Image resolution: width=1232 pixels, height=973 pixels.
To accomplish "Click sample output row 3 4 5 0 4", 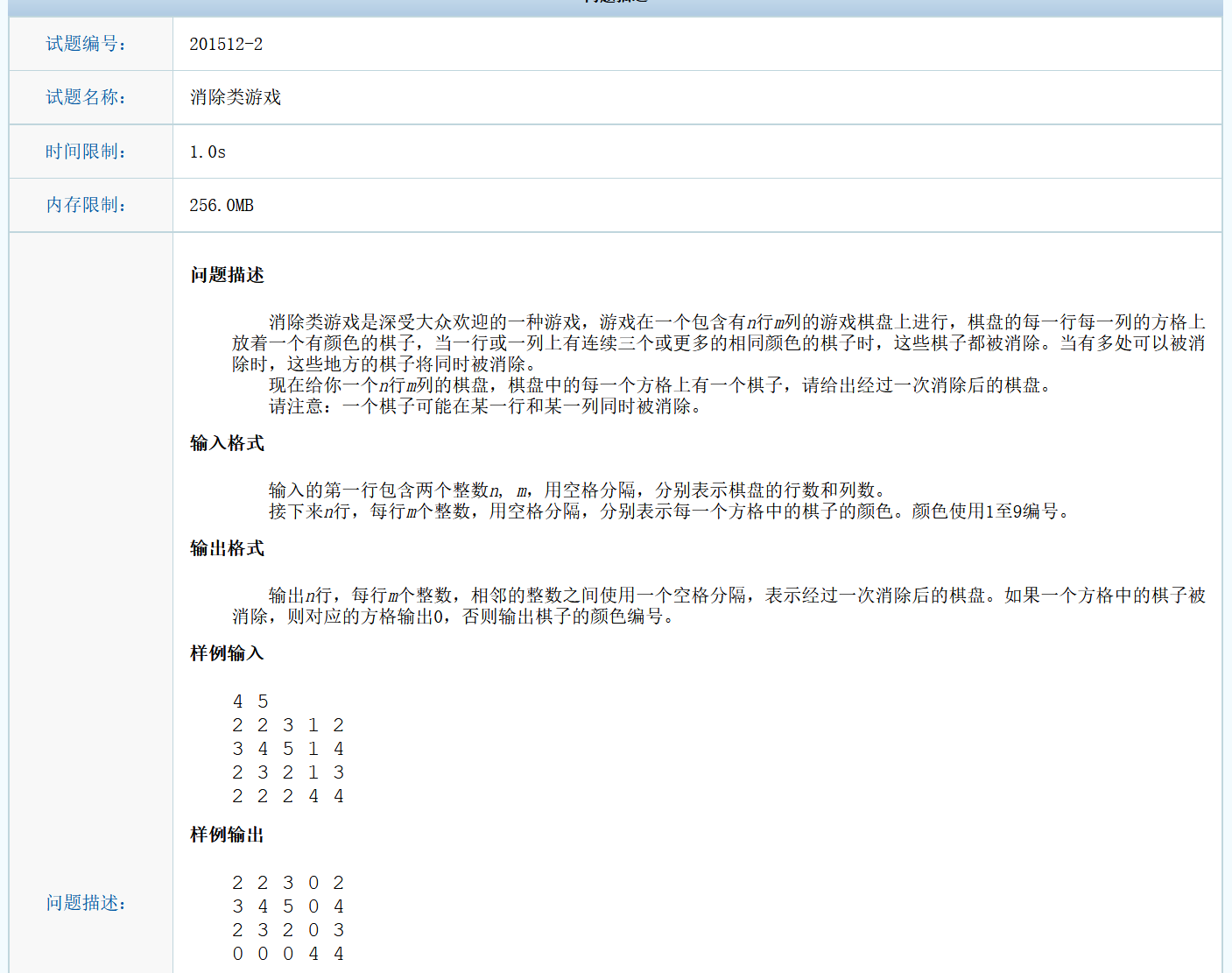I will 288,906.
